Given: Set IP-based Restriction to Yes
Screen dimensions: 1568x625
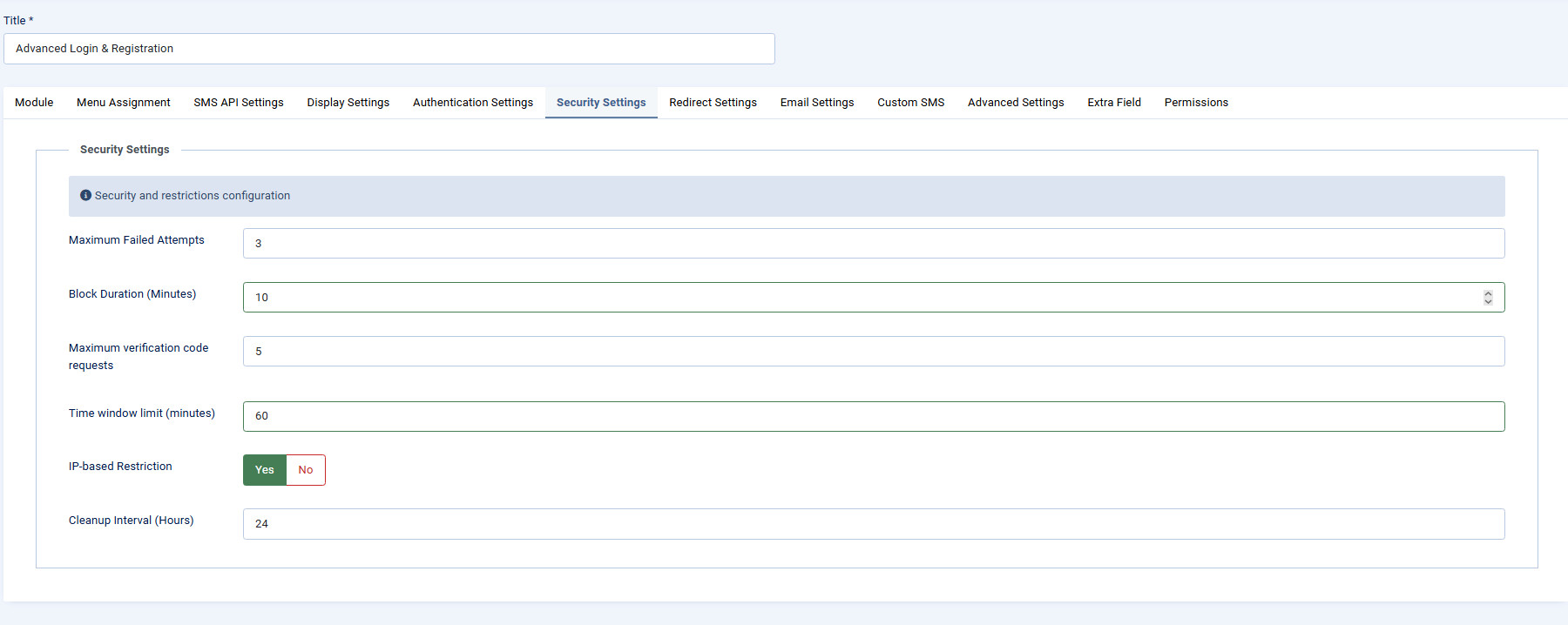Looking at the screenshot, I should (265, 470).
